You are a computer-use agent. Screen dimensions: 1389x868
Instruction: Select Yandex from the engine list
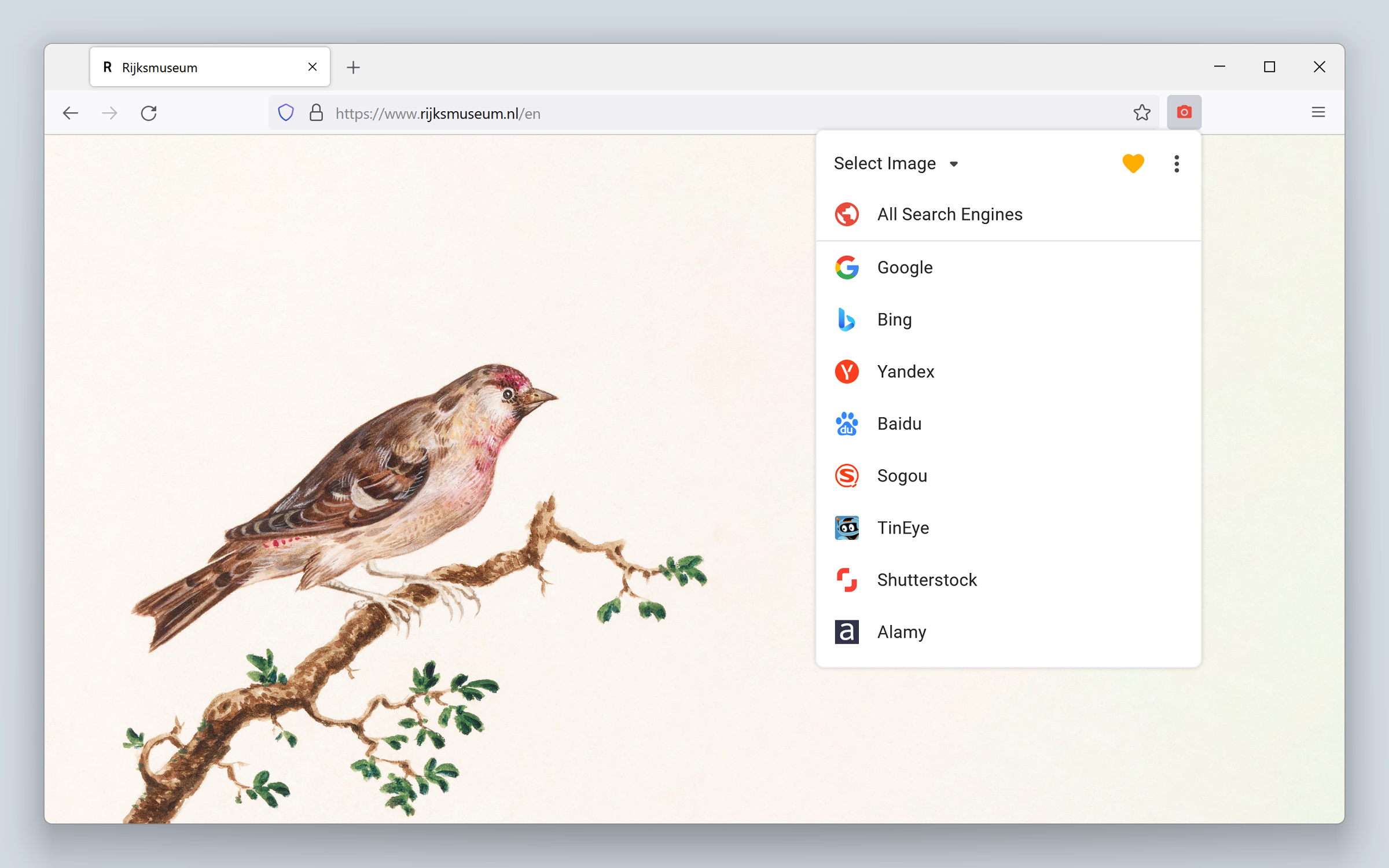pyautogui.click(x=905, y=372)
